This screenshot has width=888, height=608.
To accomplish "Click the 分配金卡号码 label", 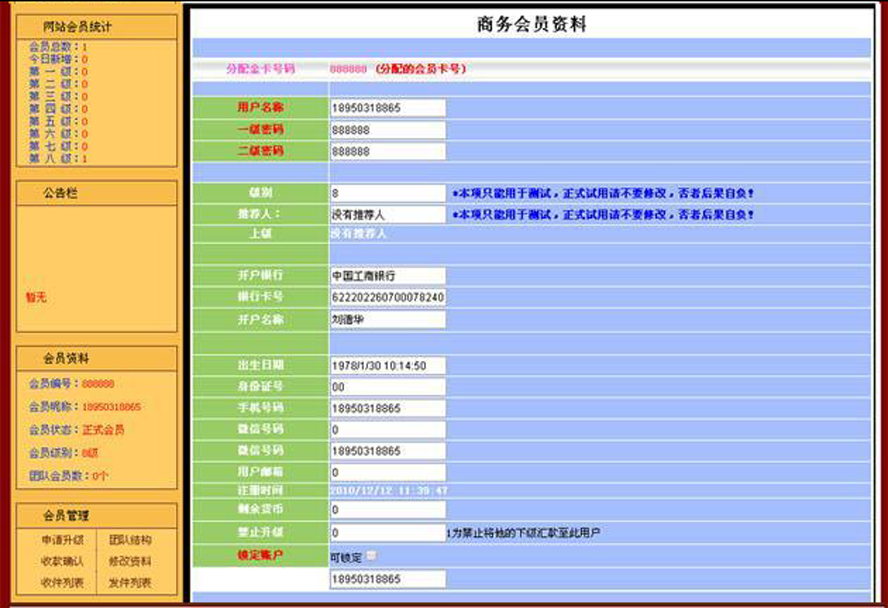I will tap(261, 69).
